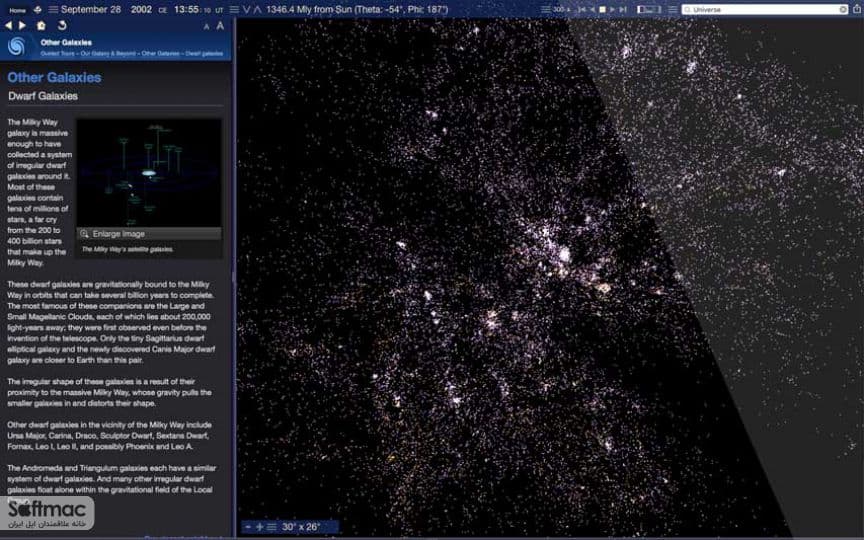The image size is (864, 540).
Task: Run time backward
Action: pos(592,9)
